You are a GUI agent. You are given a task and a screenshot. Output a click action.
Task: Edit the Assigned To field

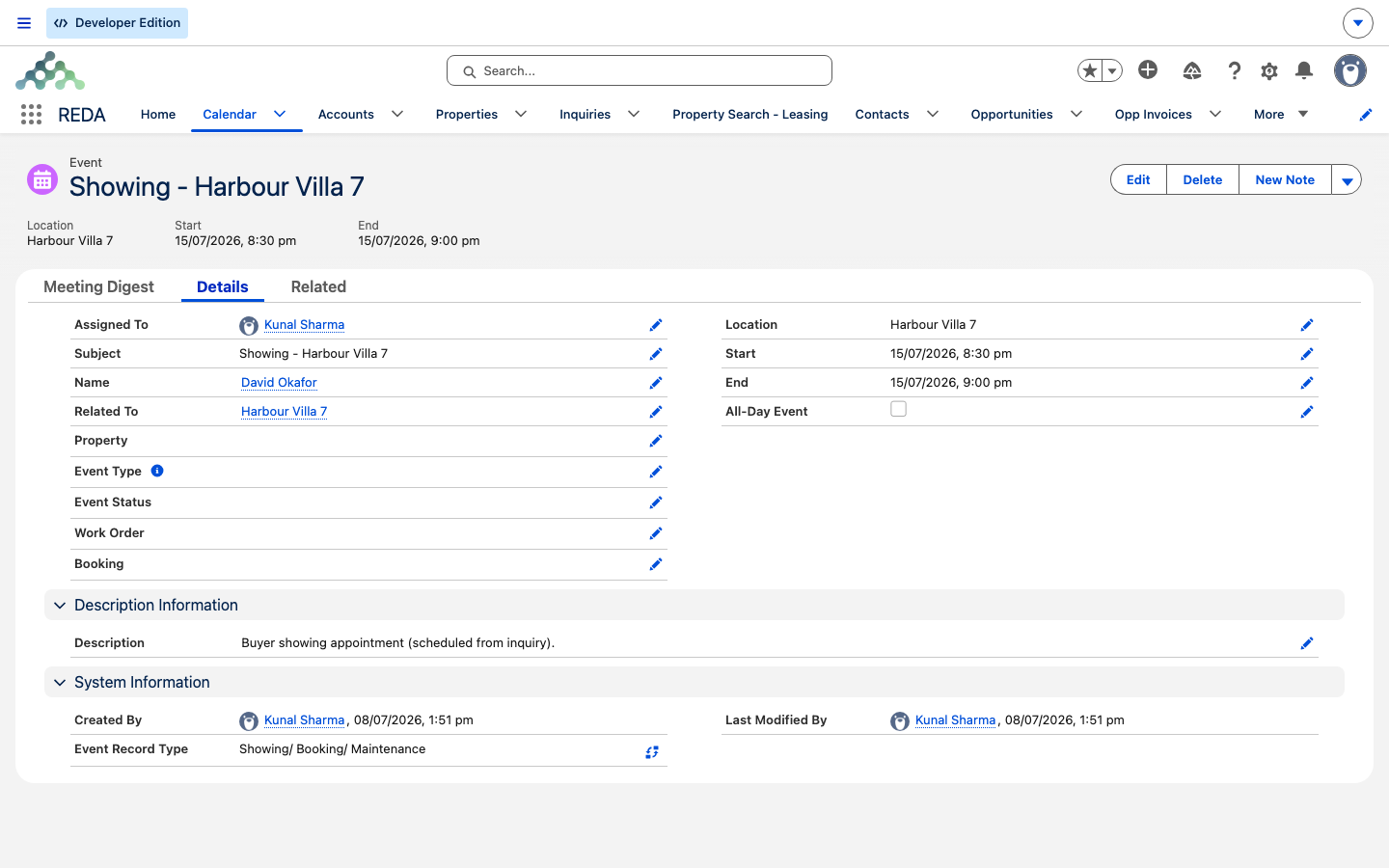pyautogui.click(x=656, y=325)
